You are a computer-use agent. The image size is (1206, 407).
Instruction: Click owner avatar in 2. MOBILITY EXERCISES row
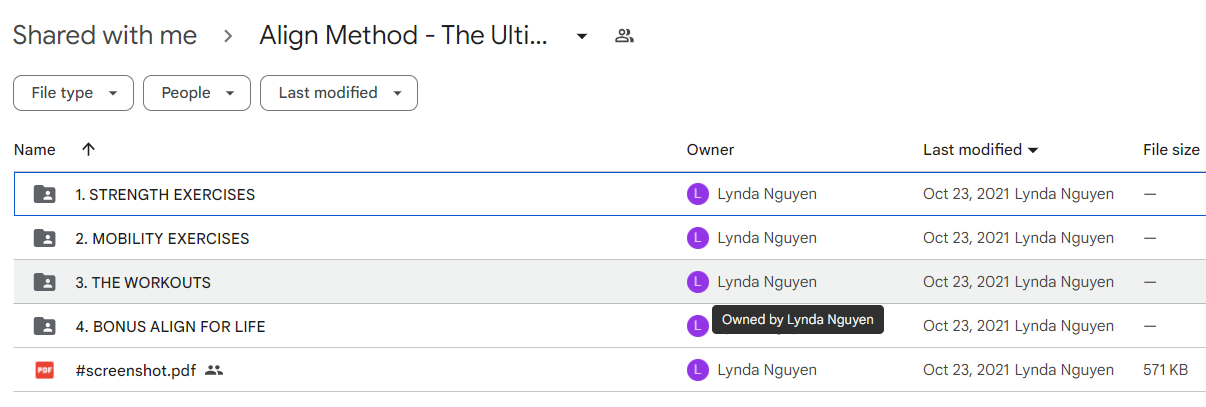(x=698, y=238)
